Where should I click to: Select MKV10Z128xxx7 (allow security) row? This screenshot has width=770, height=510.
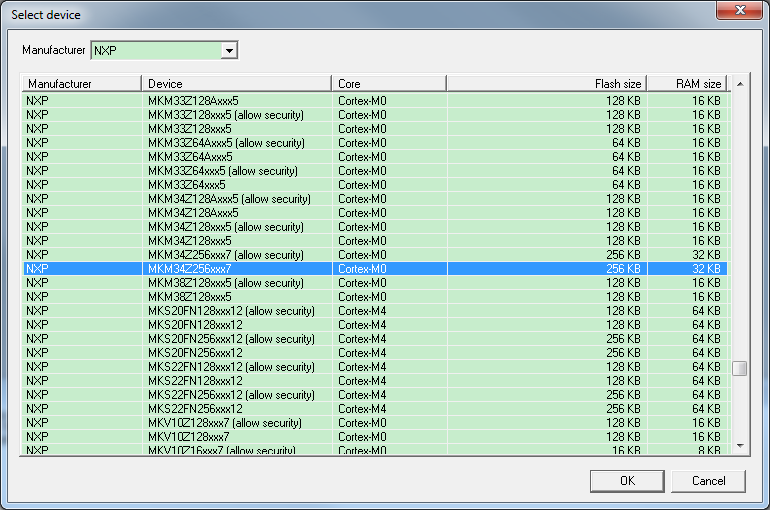[x=375, y=423]
